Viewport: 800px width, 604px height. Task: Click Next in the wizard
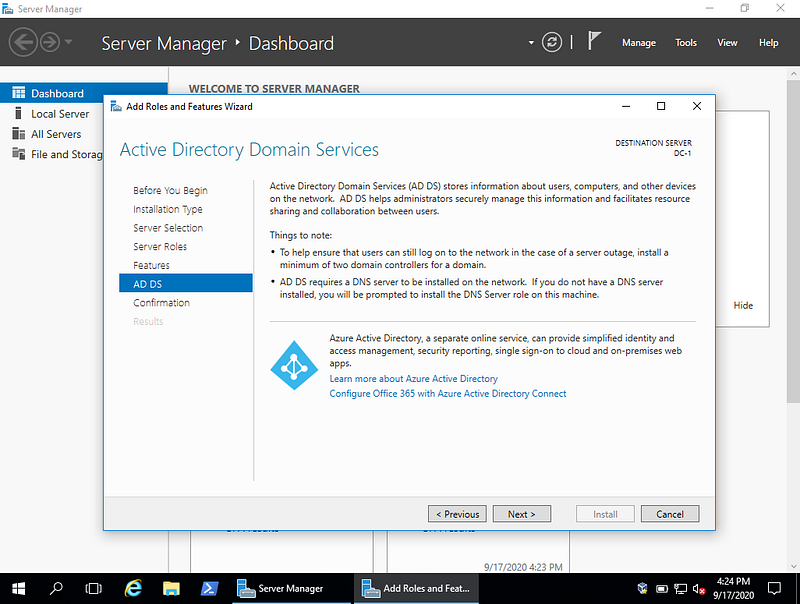pyautogui.click(x=522, y=514)
